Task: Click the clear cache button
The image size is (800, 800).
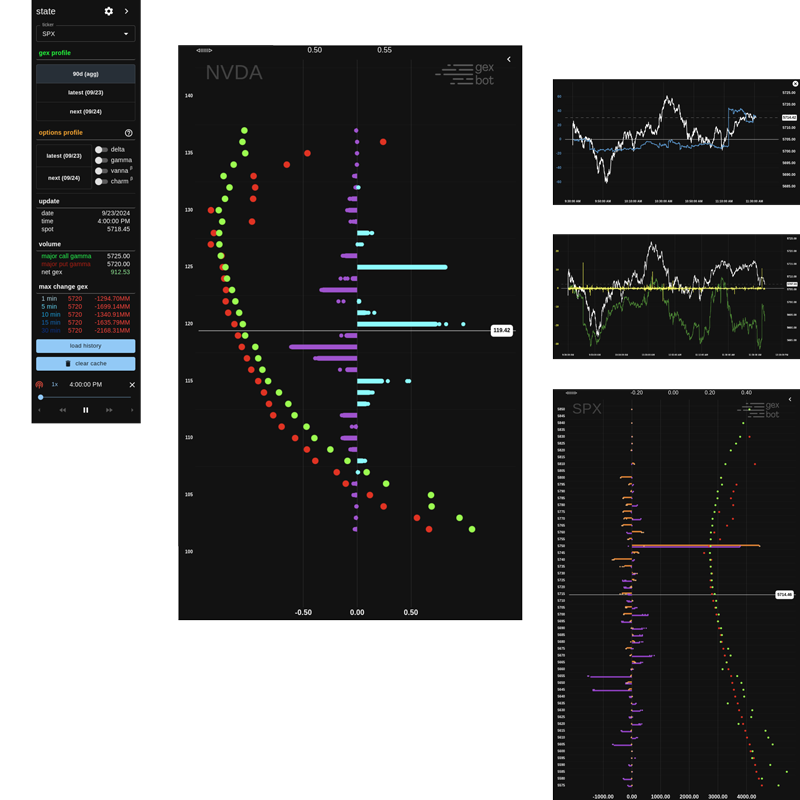Action: [86, 363]
